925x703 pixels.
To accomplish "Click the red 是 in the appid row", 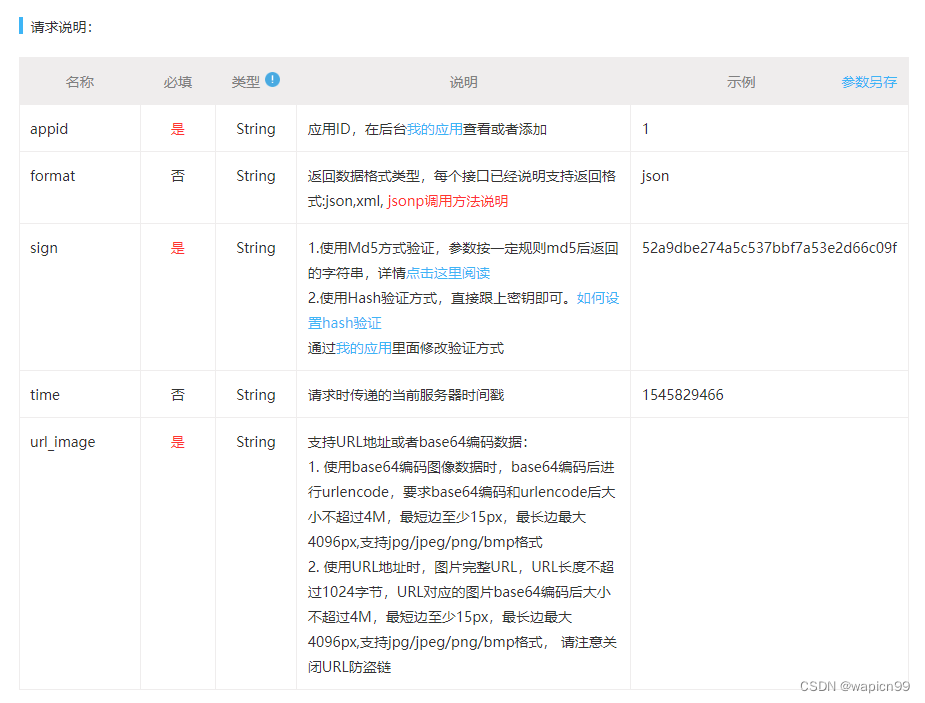I will [x=178, y=129].
